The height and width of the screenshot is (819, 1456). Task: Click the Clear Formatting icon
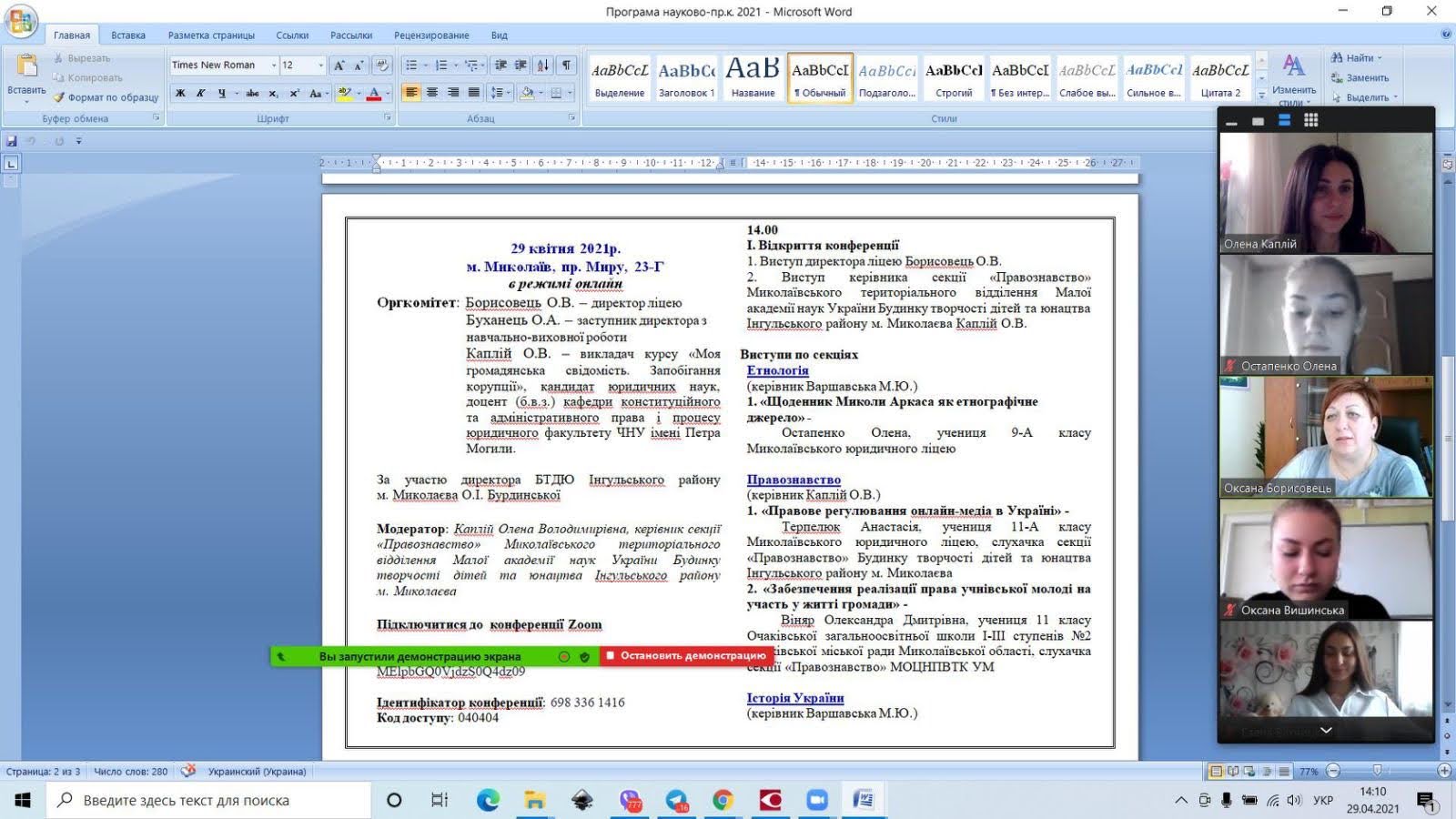382,66
